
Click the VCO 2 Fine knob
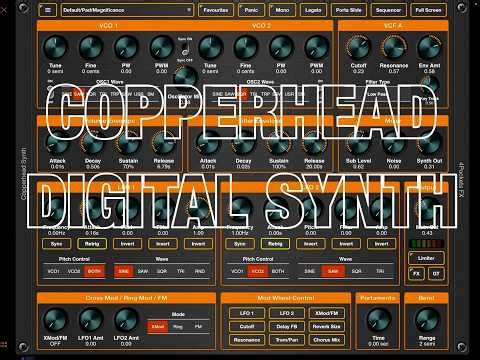coord(246,48)
